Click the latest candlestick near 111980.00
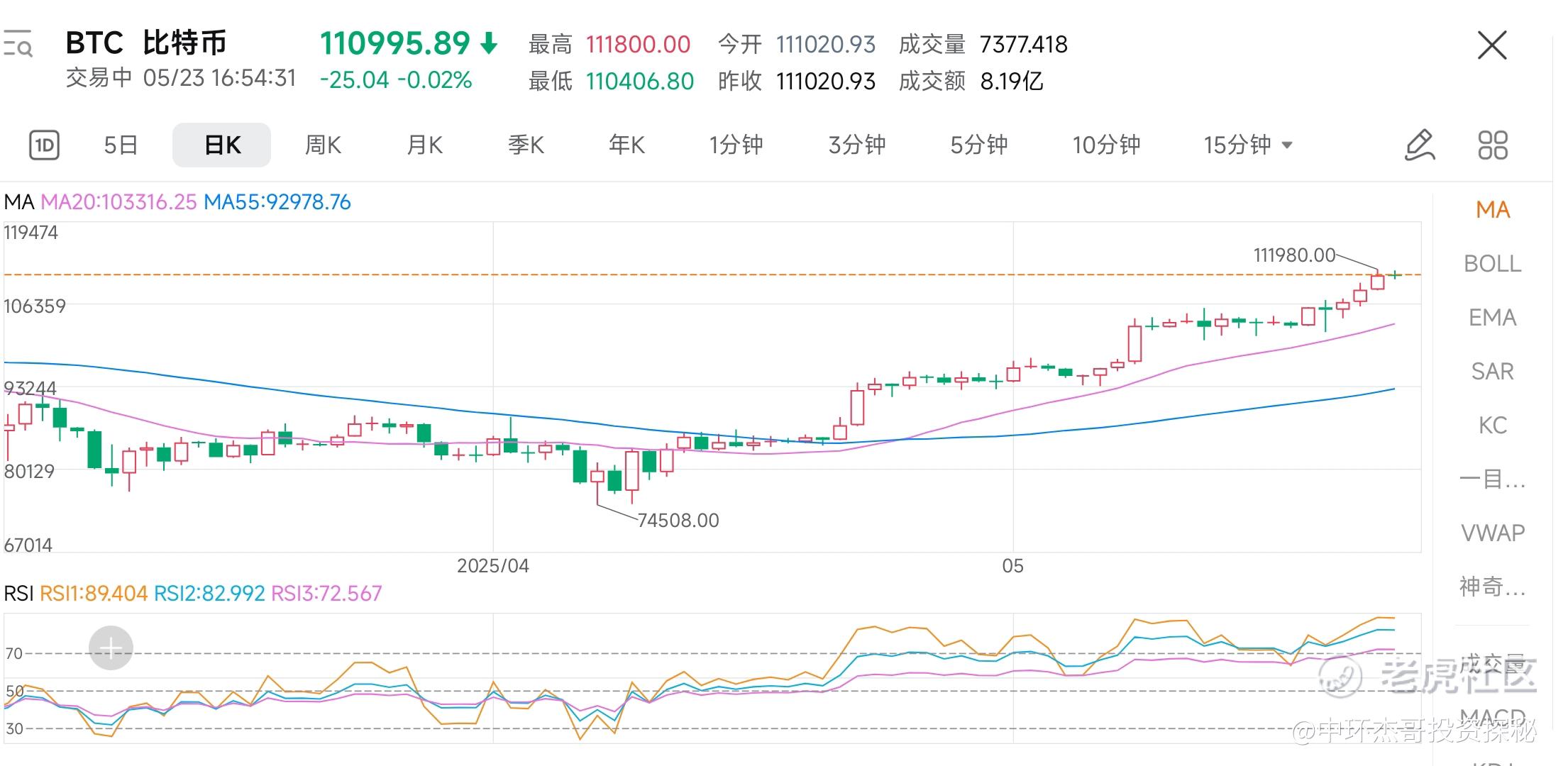Image resolution: width=1568 pixels, height=766 pixels. tap(1395, 274)
